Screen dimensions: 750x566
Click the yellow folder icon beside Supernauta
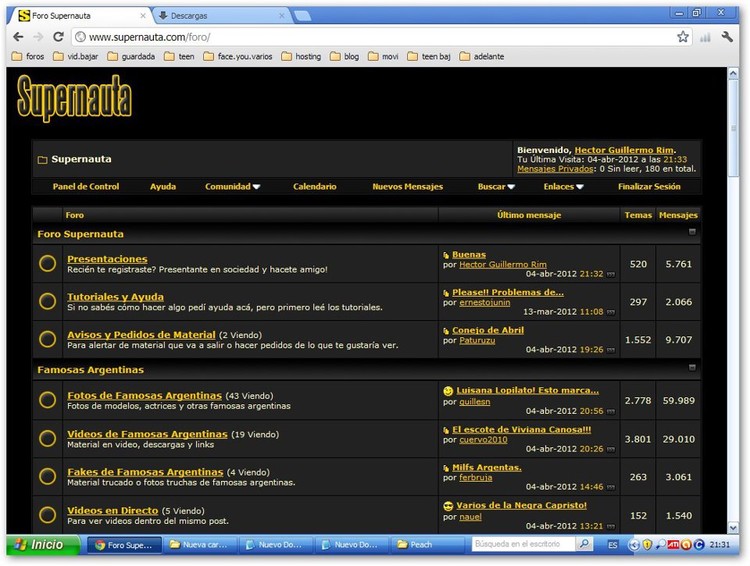tap(42, 160)
